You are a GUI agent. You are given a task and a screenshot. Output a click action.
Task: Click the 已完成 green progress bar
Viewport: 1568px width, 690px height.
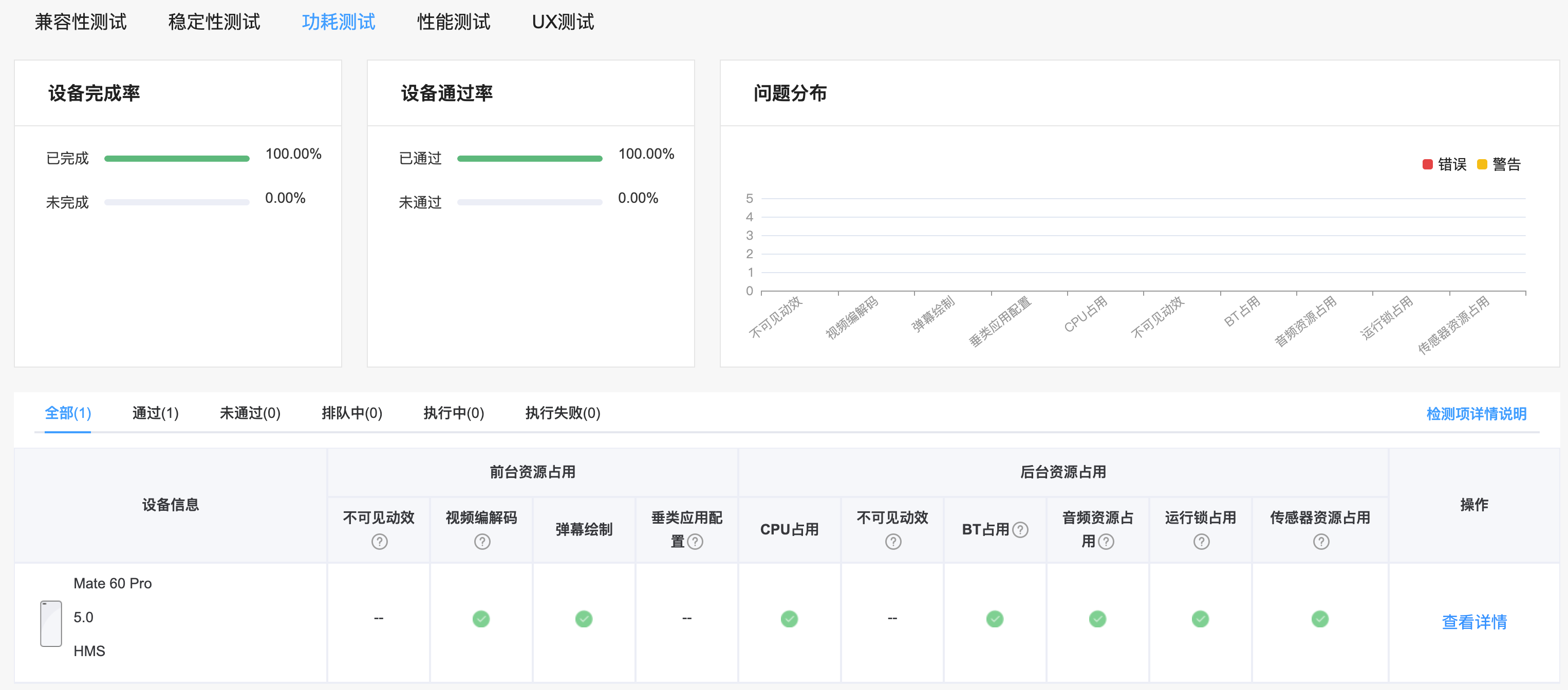pyautogui.click(x=177, y=158)
